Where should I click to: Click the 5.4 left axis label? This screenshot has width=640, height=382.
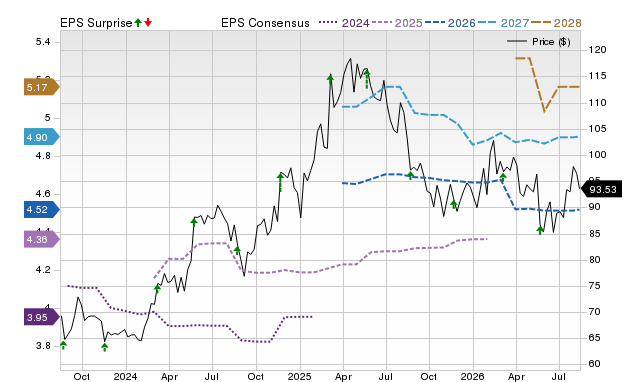pyautogui.click(x=43, y=42)
